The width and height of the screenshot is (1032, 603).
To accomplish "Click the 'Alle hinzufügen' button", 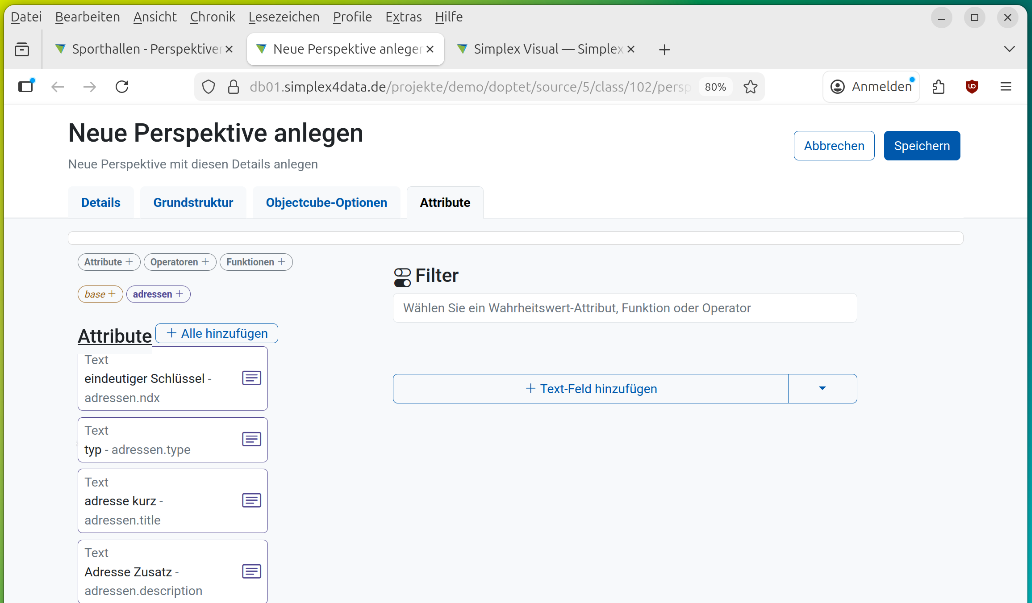I will tap(217, 333).
